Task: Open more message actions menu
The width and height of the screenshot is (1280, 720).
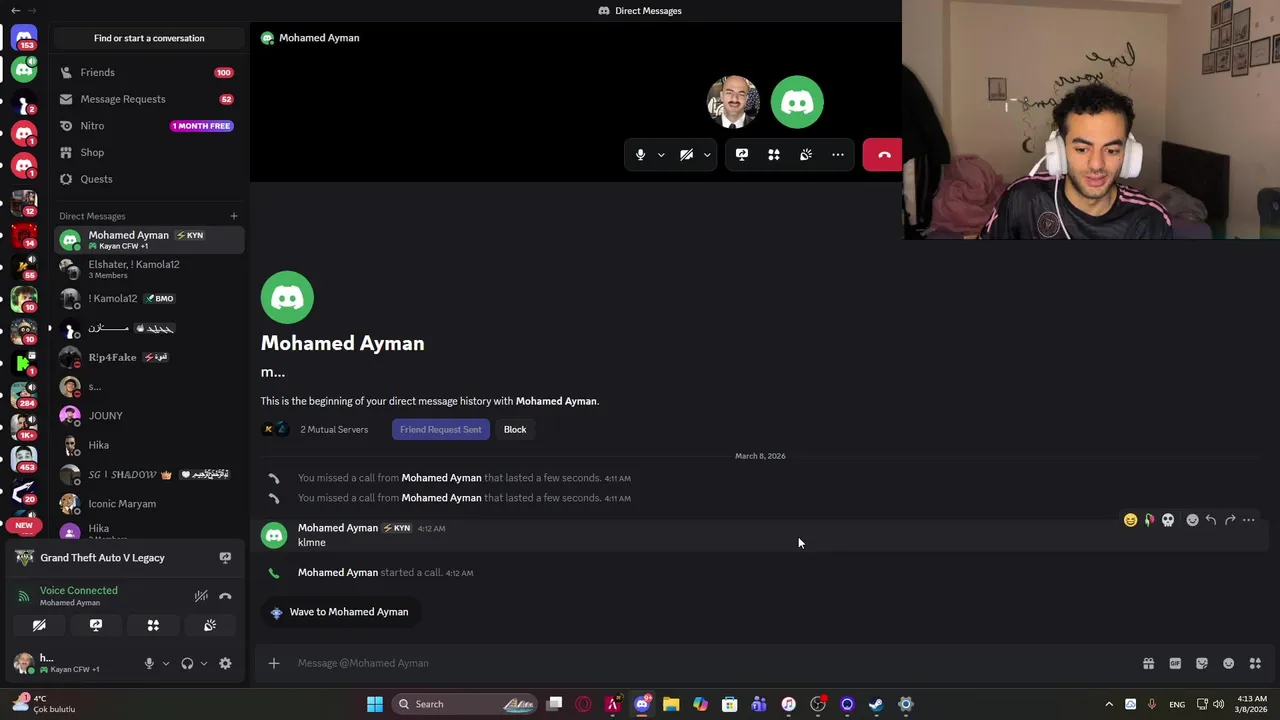Action: (1249, 520)
